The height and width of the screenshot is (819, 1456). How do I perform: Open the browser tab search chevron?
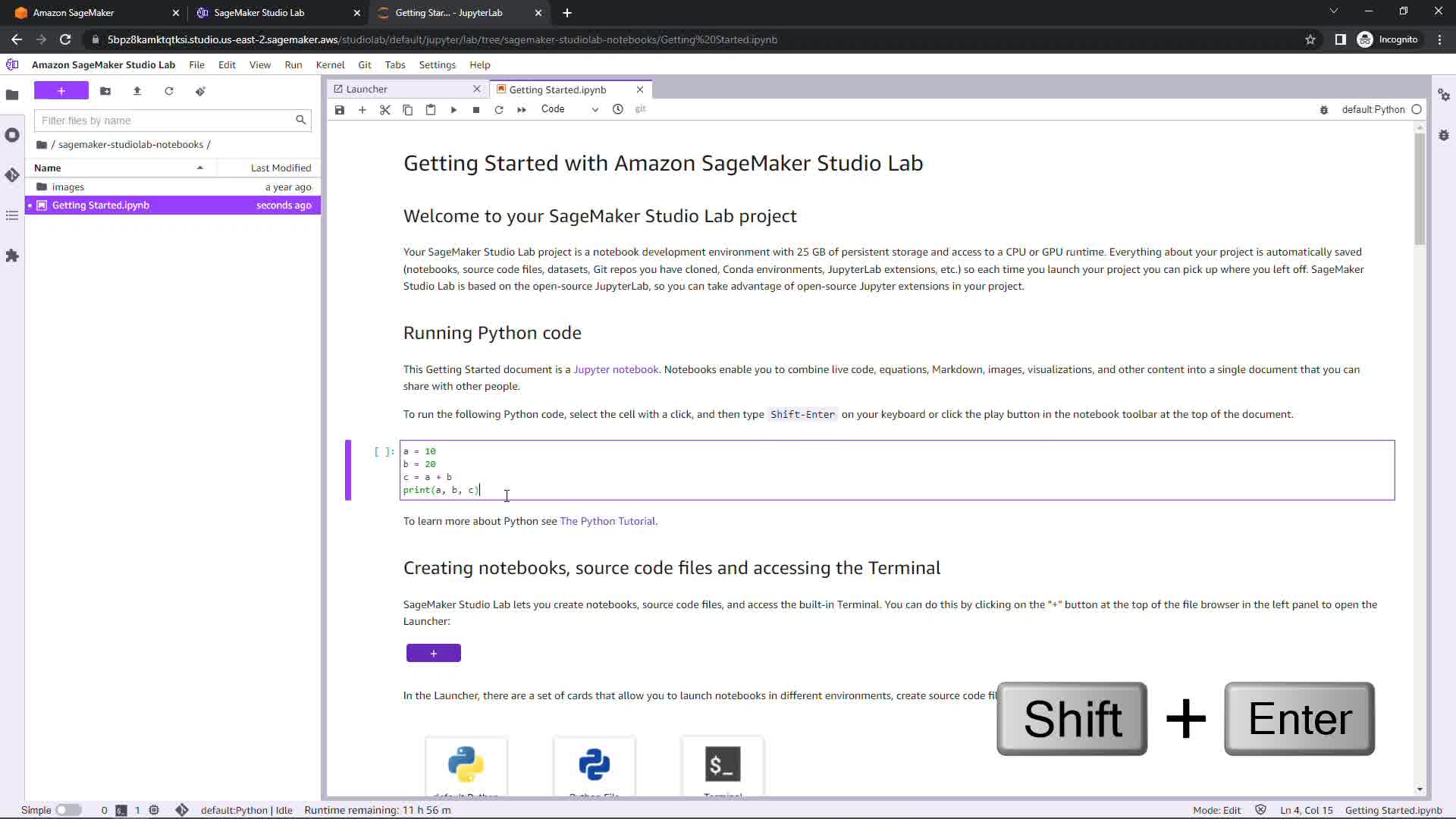click(x=1334, y=11)
